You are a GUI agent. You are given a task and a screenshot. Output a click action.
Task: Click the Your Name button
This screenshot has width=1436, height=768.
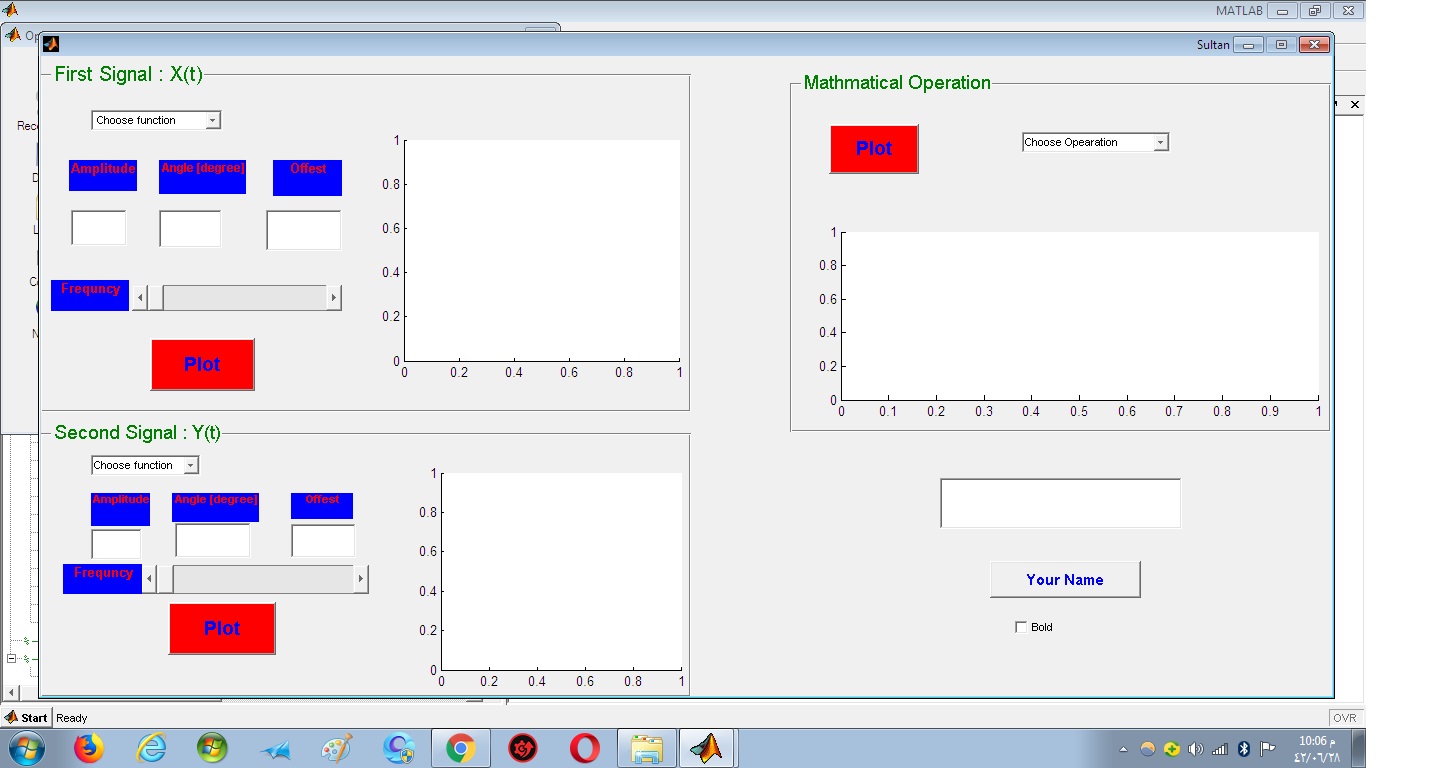pos(1065,580)
